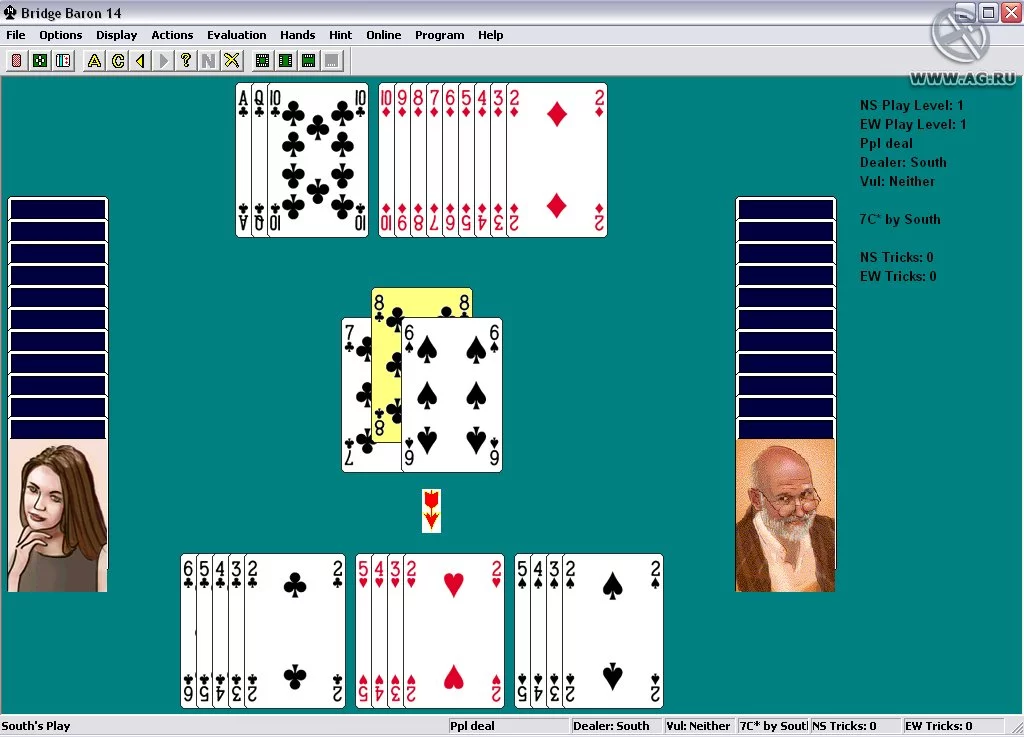The width and height of the screenshot is (1024, 737).
Task: Click the face-up cards toolbar icon
Action: click(x=63, y=61)
